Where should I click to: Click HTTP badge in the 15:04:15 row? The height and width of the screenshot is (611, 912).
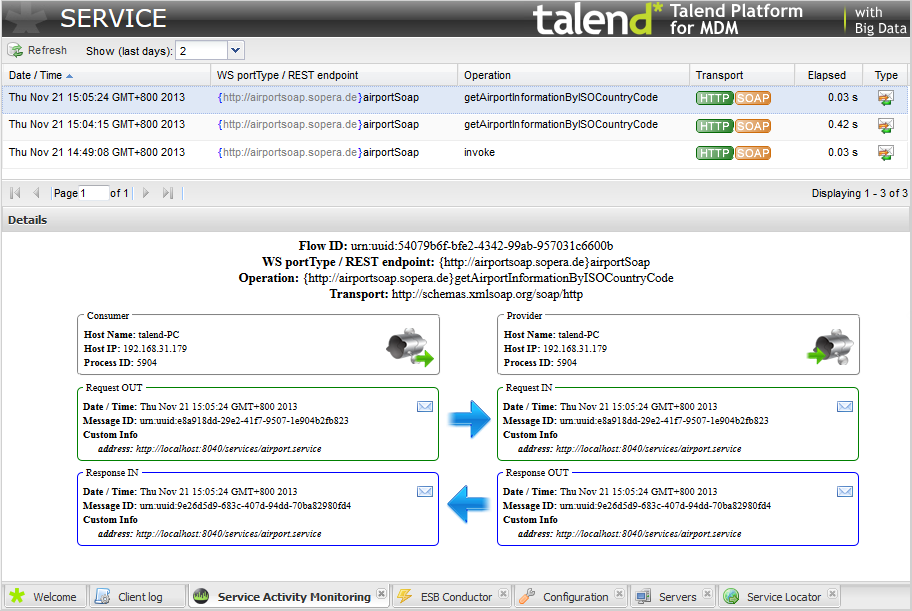click(x=714, y=126)
